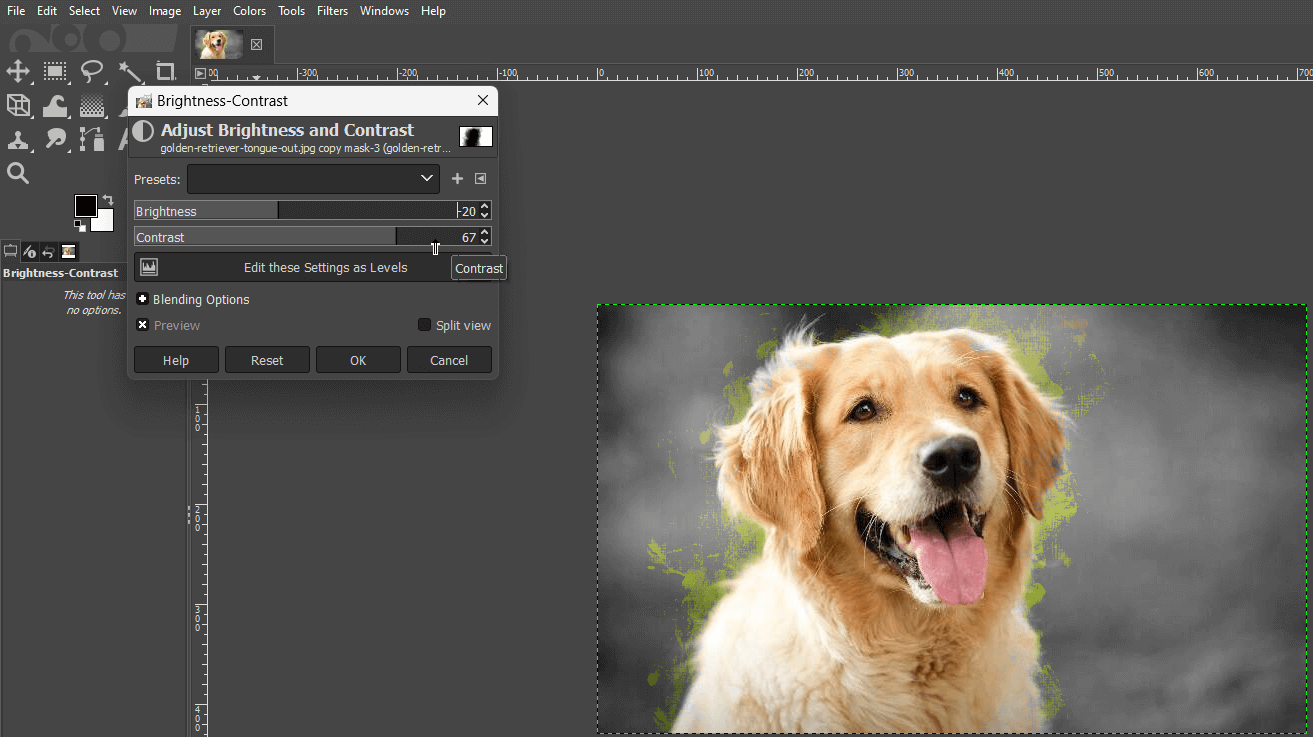Open the File menu
Image resolution: width=1313 pixels, height=737 pixels.
click(x=16, y=11)
